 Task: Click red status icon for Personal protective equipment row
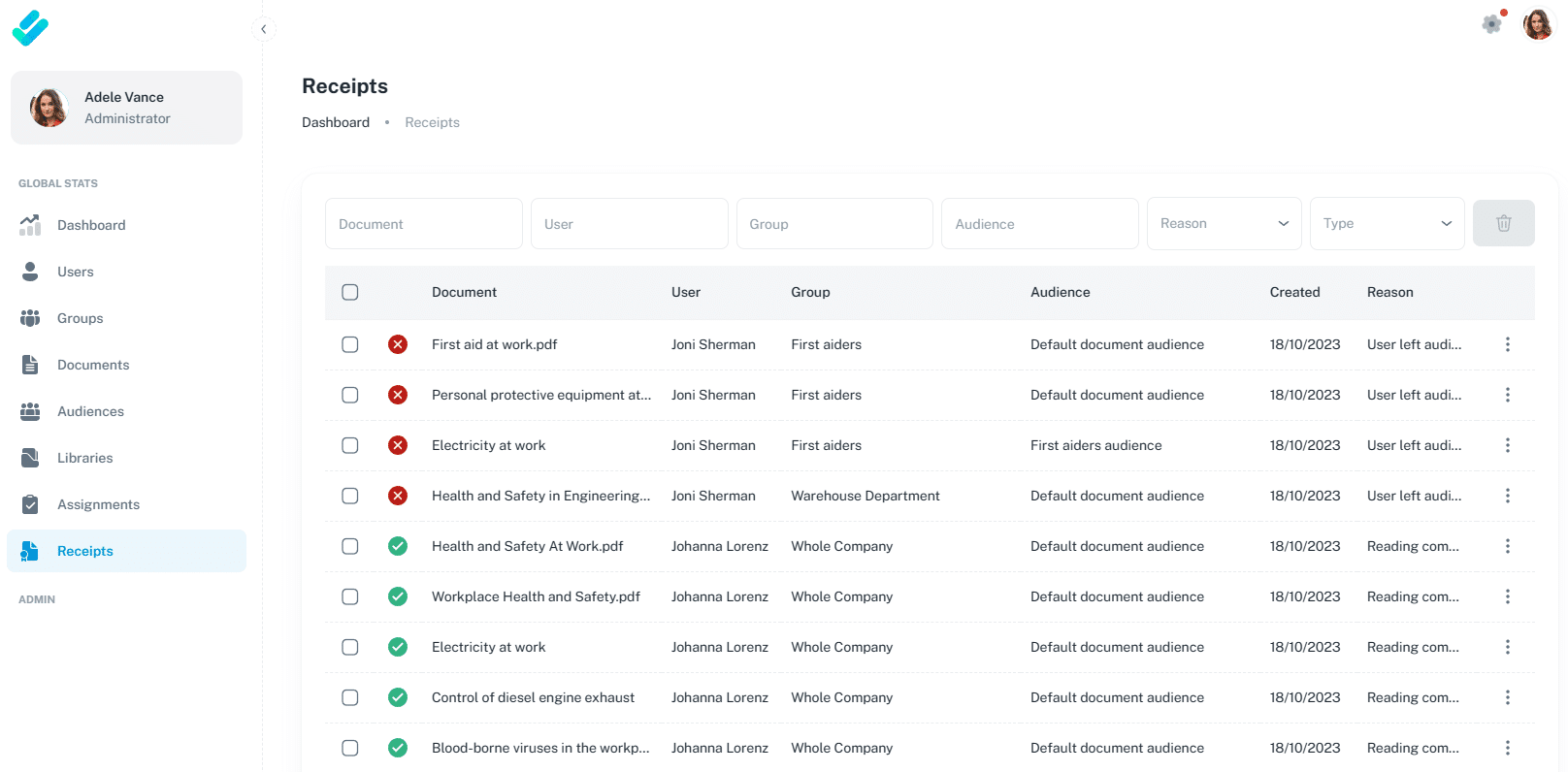click(398, 395)
